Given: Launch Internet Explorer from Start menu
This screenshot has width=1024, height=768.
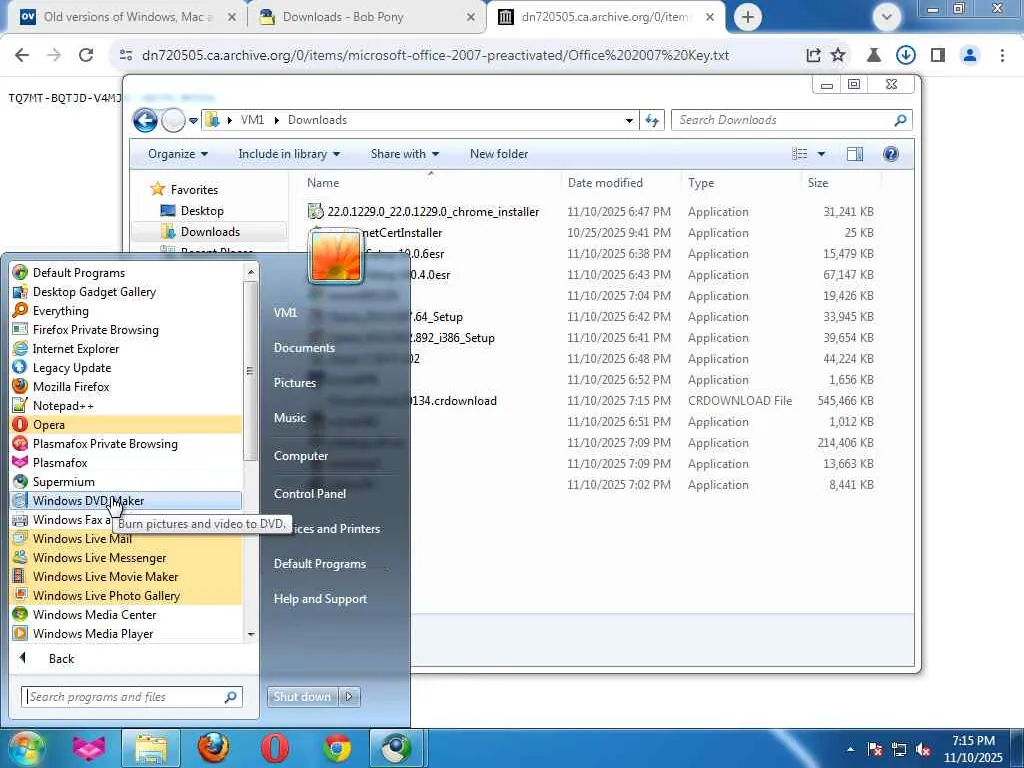Looking at the screenshot, I should click(76, 348).
